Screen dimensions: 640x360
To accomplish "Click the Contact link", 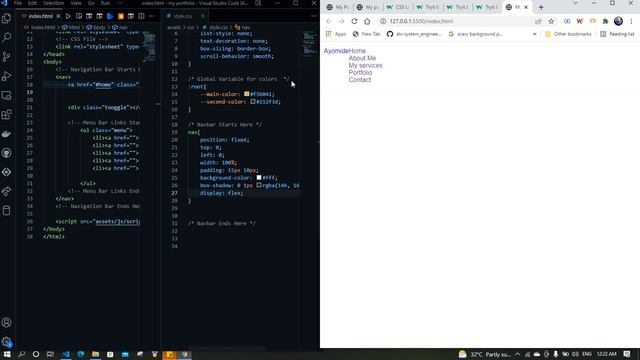I will point(360,80).
